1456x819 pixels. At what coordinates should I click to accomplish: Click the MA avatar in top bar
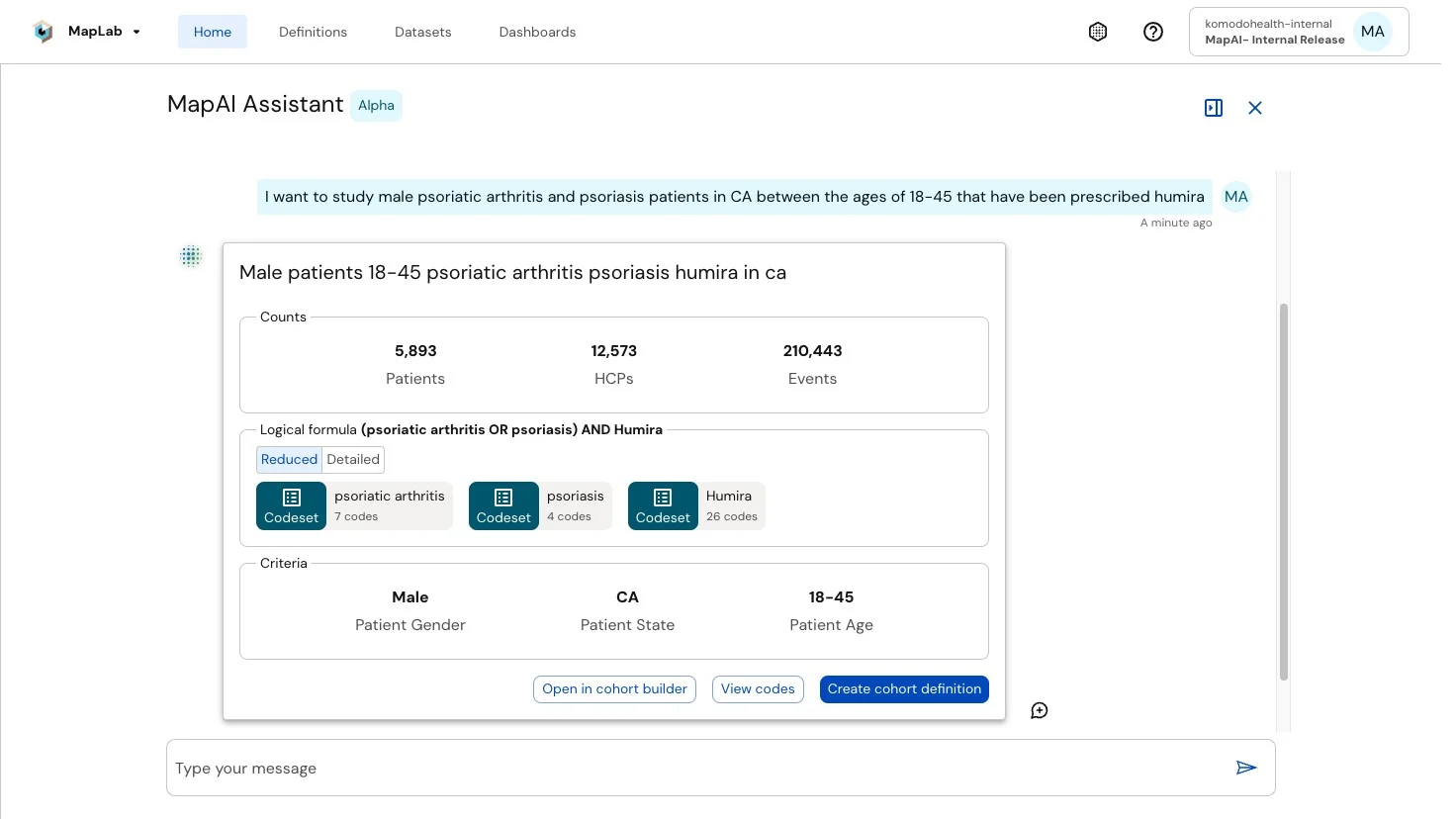1373,32
